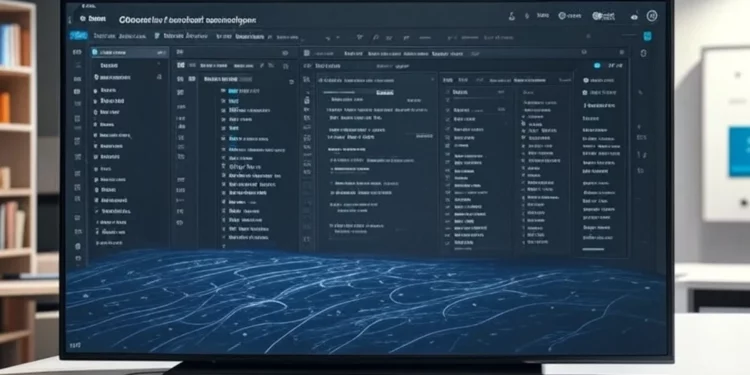This screenshot has height=375, width=750.
Task: Tick the second checkbox in the right-center list
Action: click(x=448, y=100)
